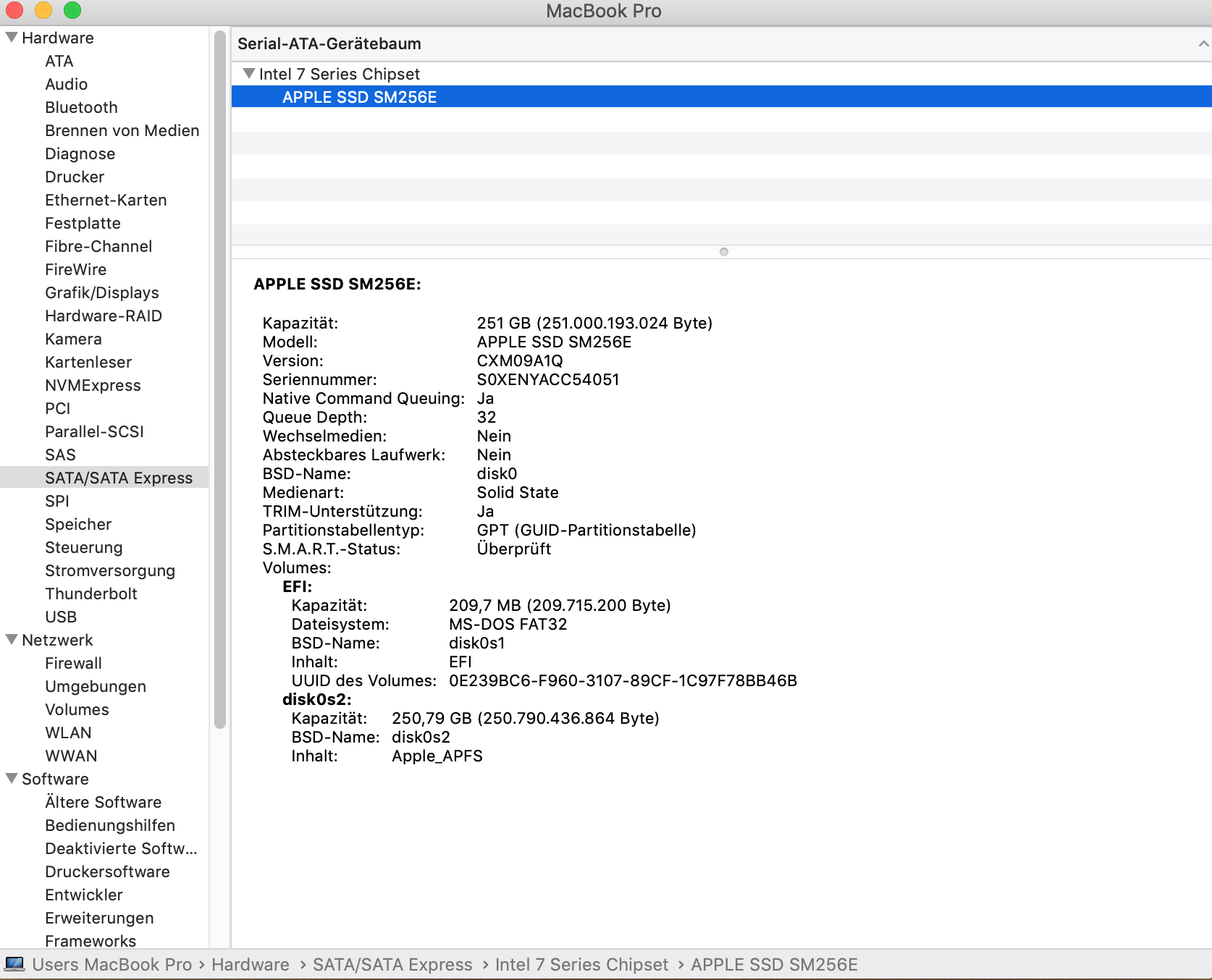Image resolution: width=1212 pixels, height=980 pixels.
Task: Select Audio in the hardware list
Action: (67, 85)
